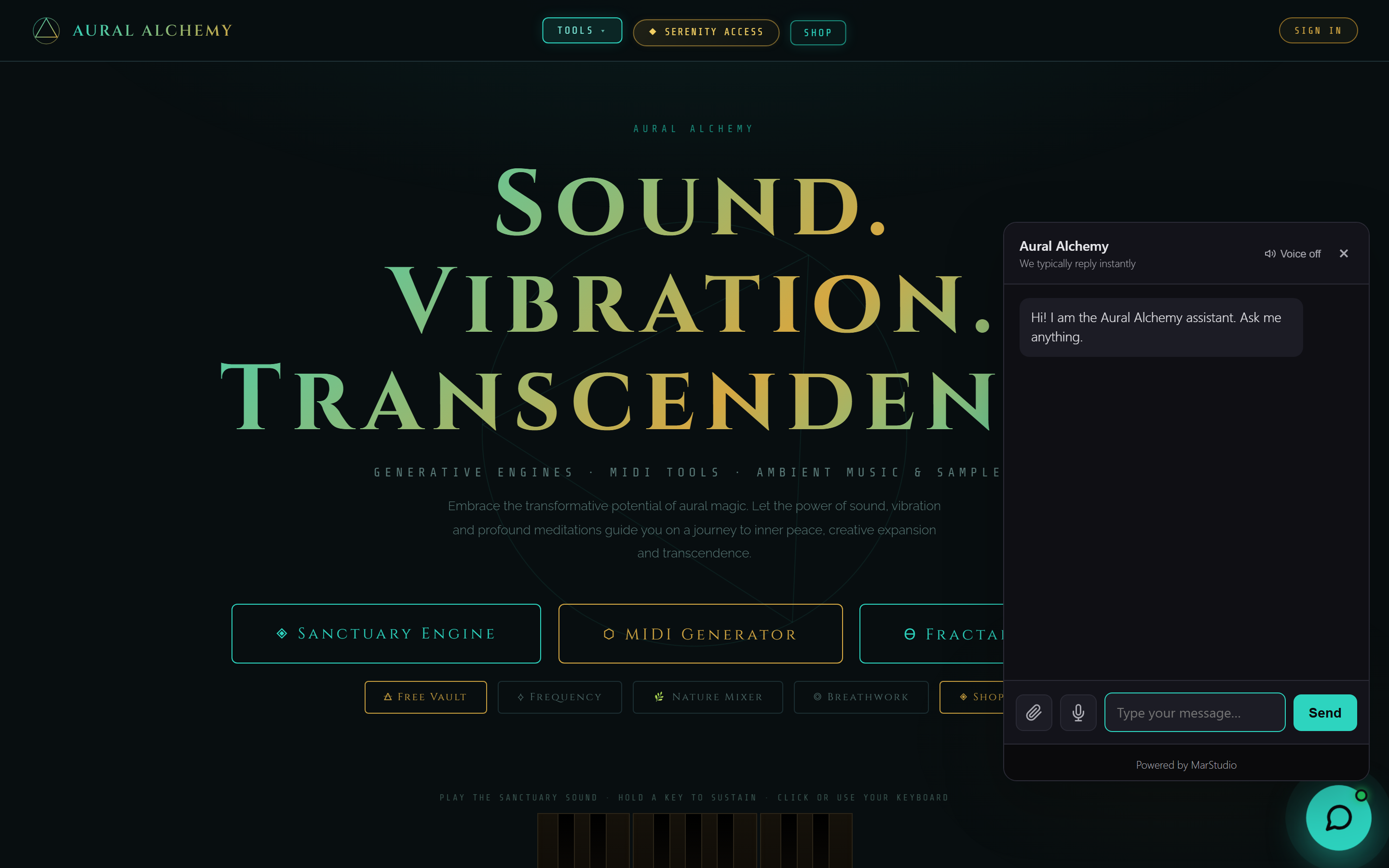The image size is (1389, 868).
Task: Click the Sanctuary Engine diamond icon
Action: coord(282,633)
